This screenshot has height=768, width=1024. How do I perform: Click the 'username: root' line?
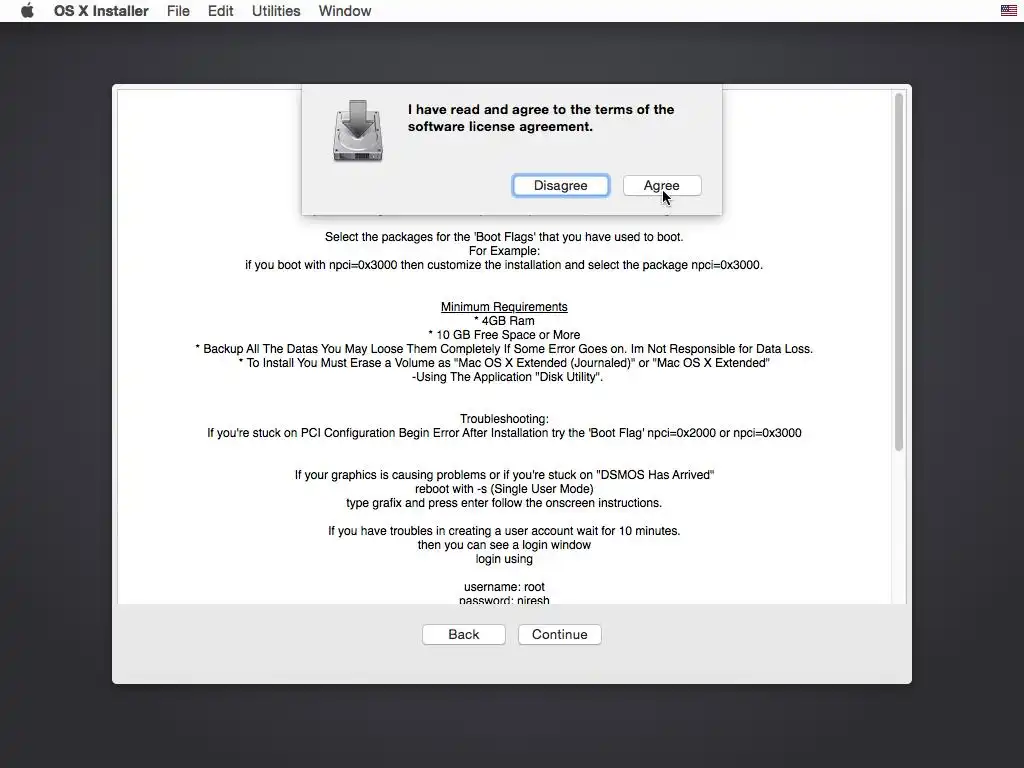point(504,587)
